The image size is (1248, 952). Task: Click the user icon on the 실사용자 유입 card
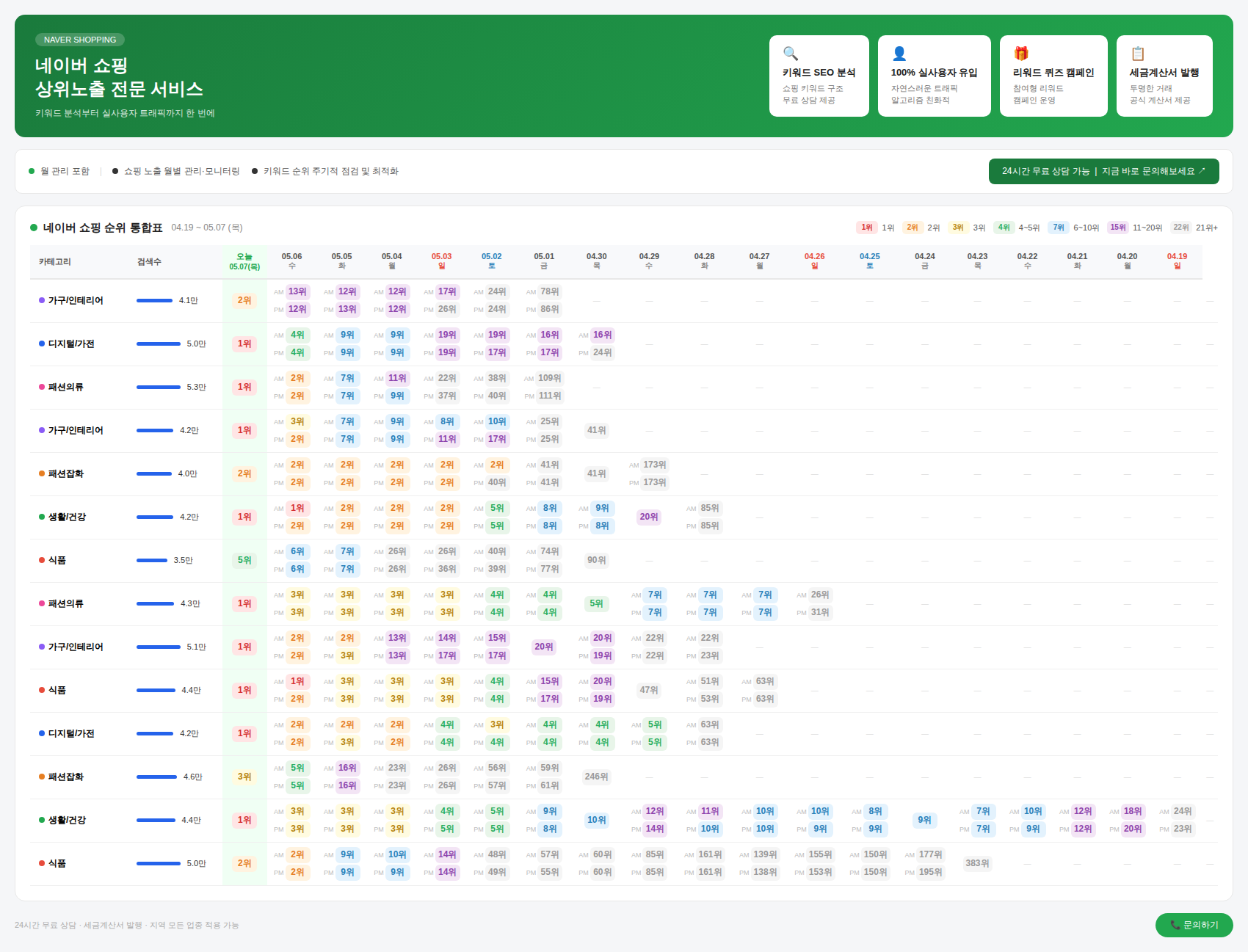(899, 54)
